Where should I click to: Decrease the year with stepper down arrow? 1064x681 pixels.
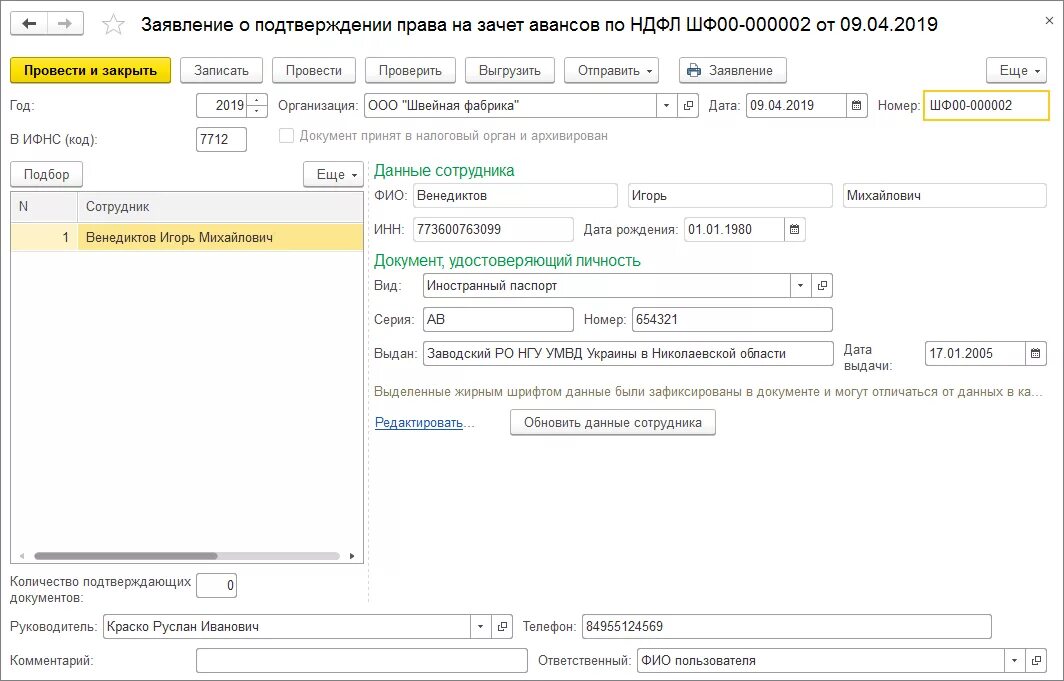[256, 111]
